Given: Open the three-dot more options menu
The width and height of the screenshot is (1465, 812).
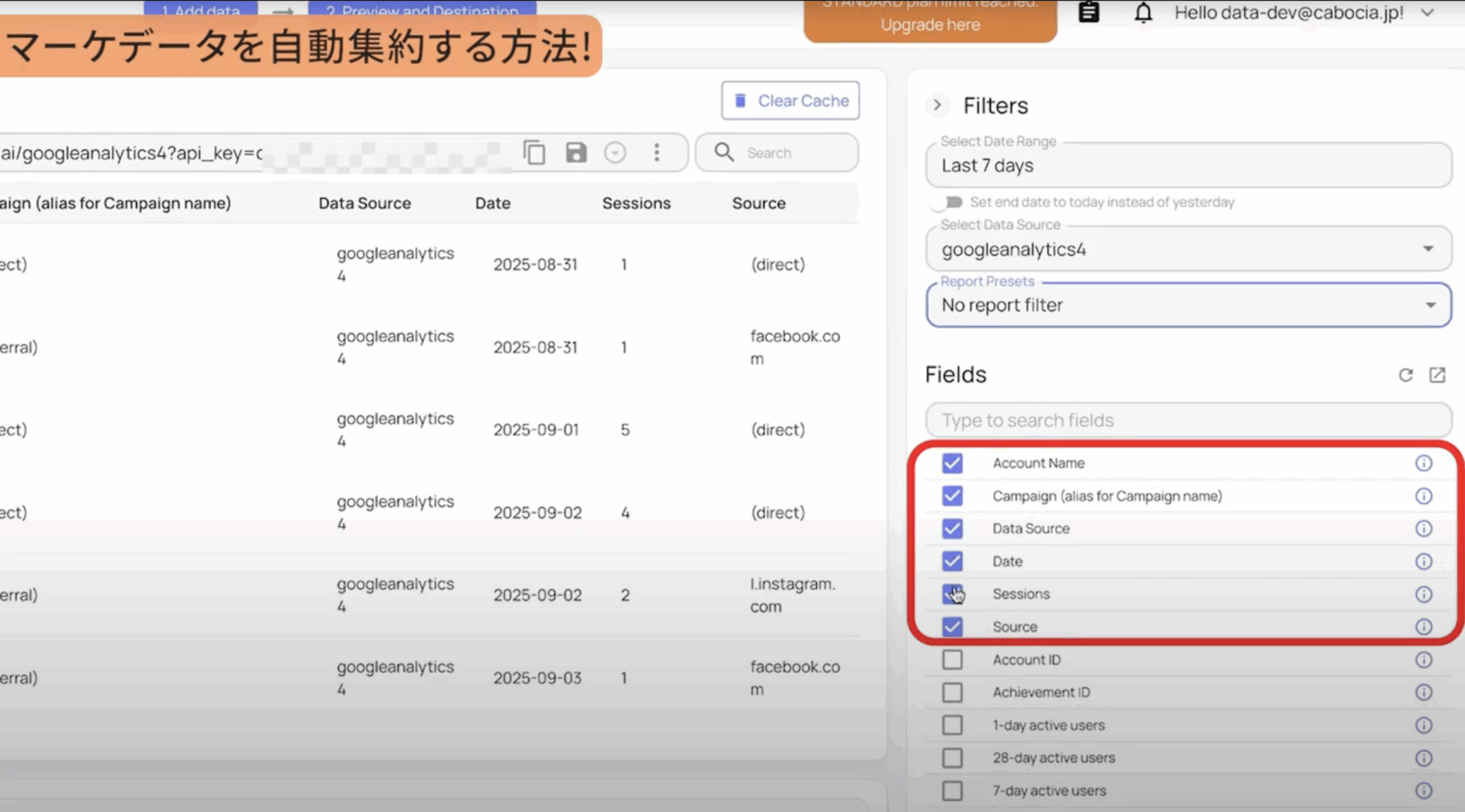Looking at the screenshot, I should pyautogui.click(x=657, y=153).
